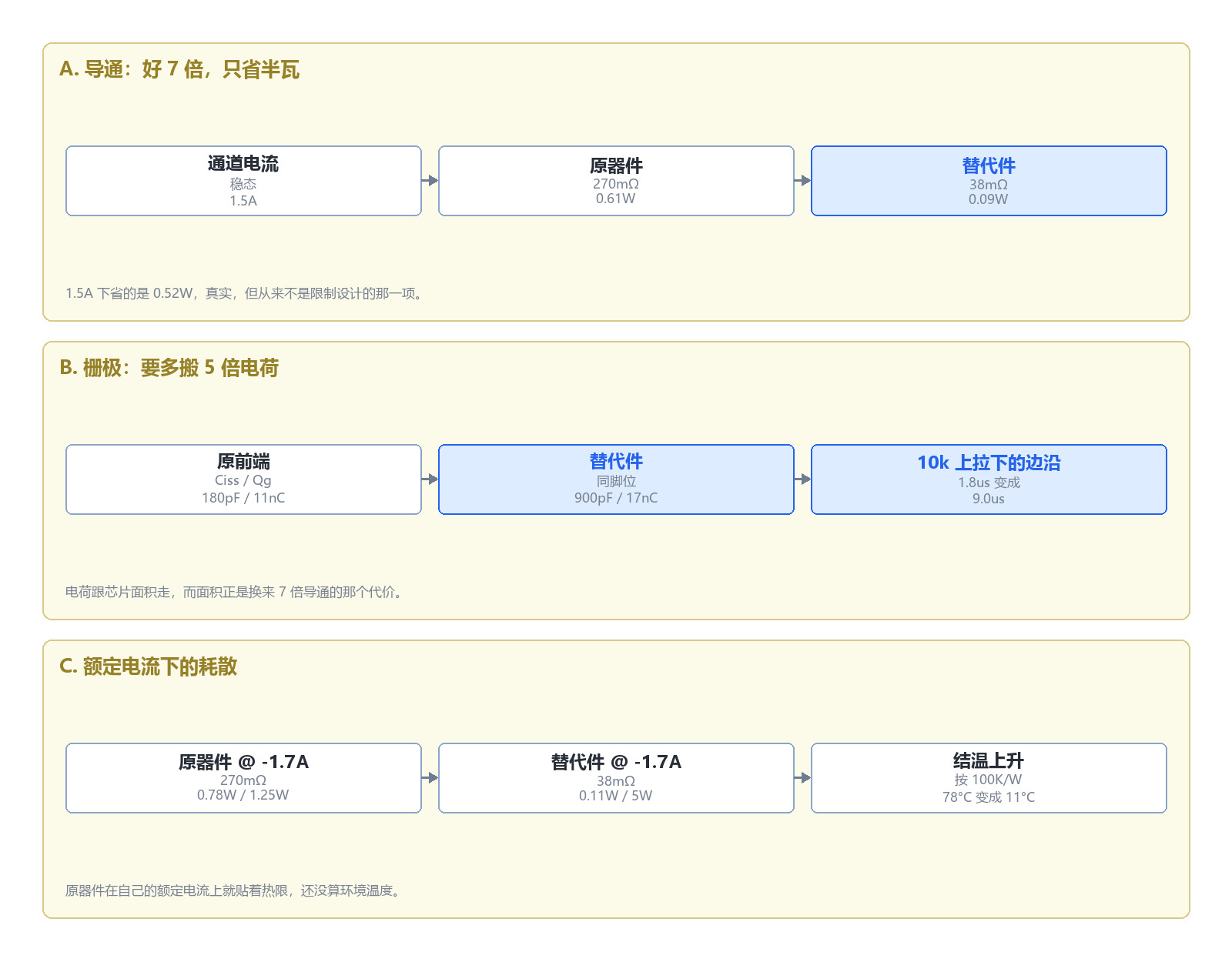Image resolution: width=1232 pixels, height=962 pixels.
Task: Select section A '原器件' box showing 0.61W
Action: (616, 181)
